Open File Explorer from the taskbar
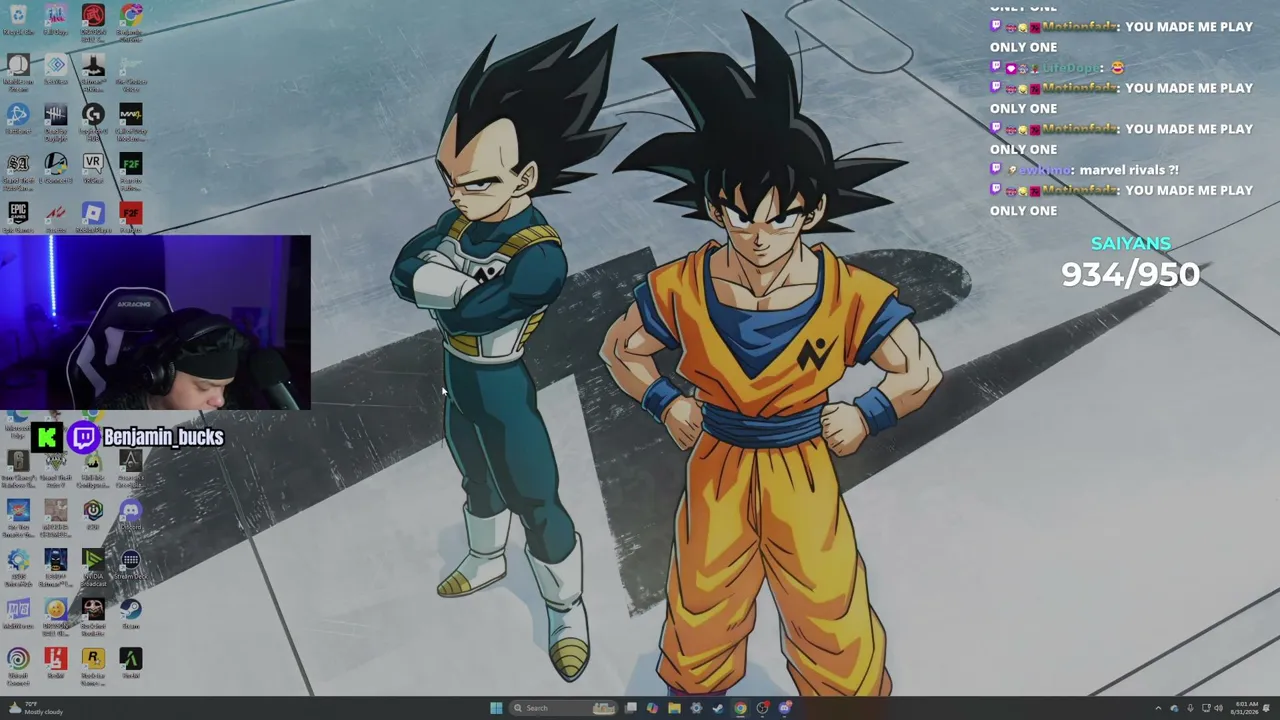Screen dimensions: 1280x720 click(674, 708)
